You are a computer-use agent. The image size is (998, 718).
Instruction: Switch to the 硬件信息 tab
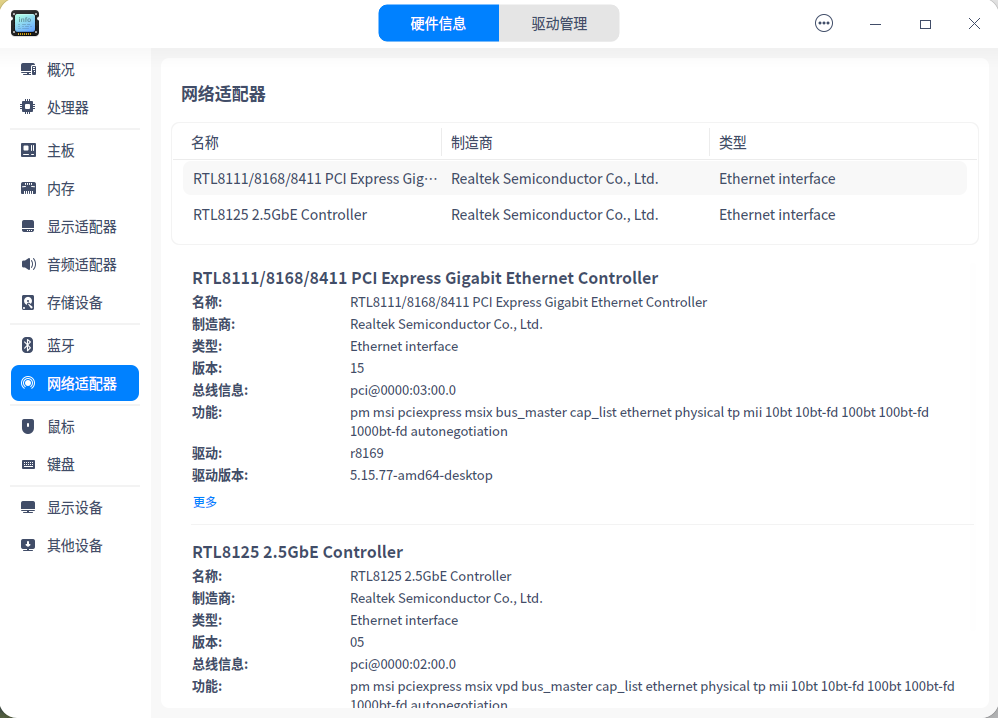pyautogui.click(x=439, y=24)
